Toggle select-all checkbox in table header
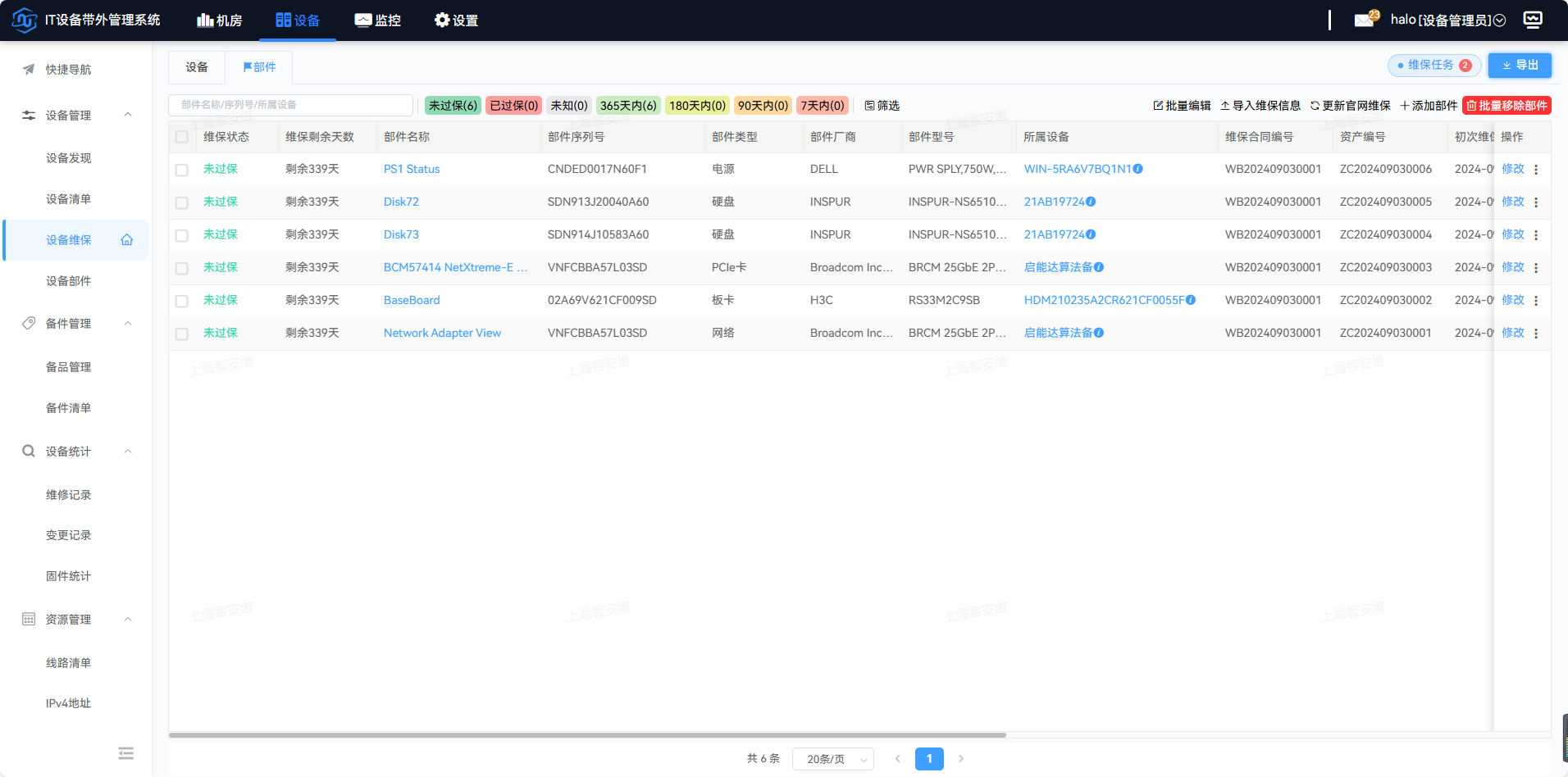1568x777 pixels. click(182, 137)
